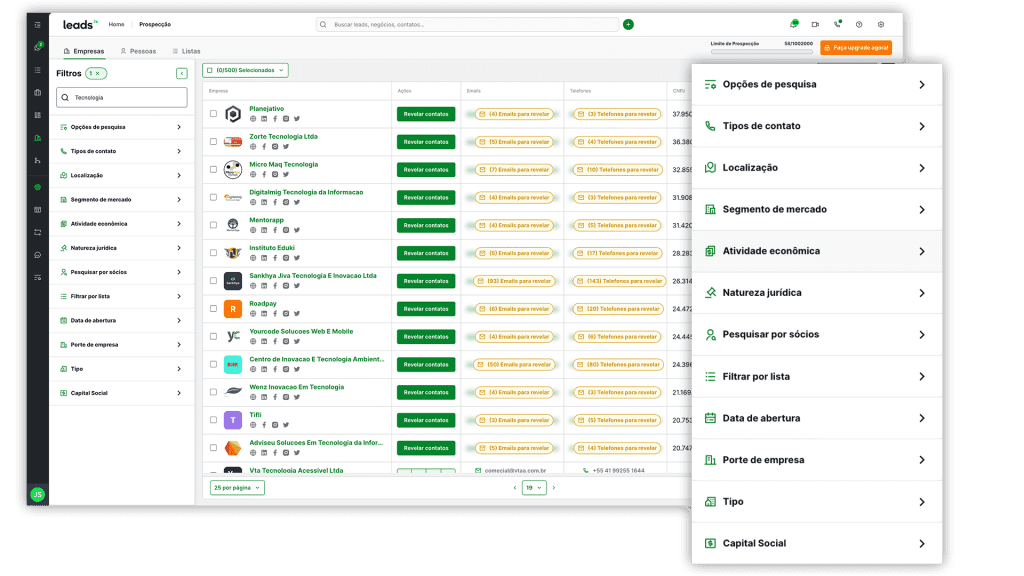Tick the Digitalmig Tecnologia da Informacao checkbox
1024x576 pixels.
pos(214,197)
